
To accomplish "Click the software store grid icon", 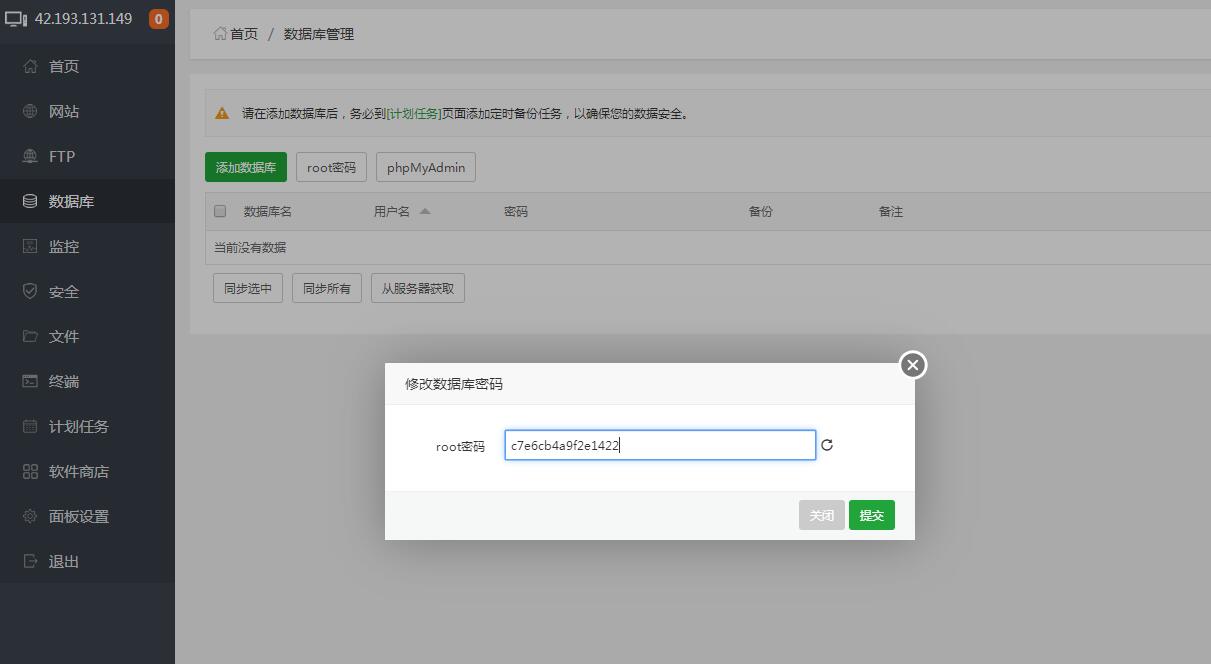I will 31,471.
